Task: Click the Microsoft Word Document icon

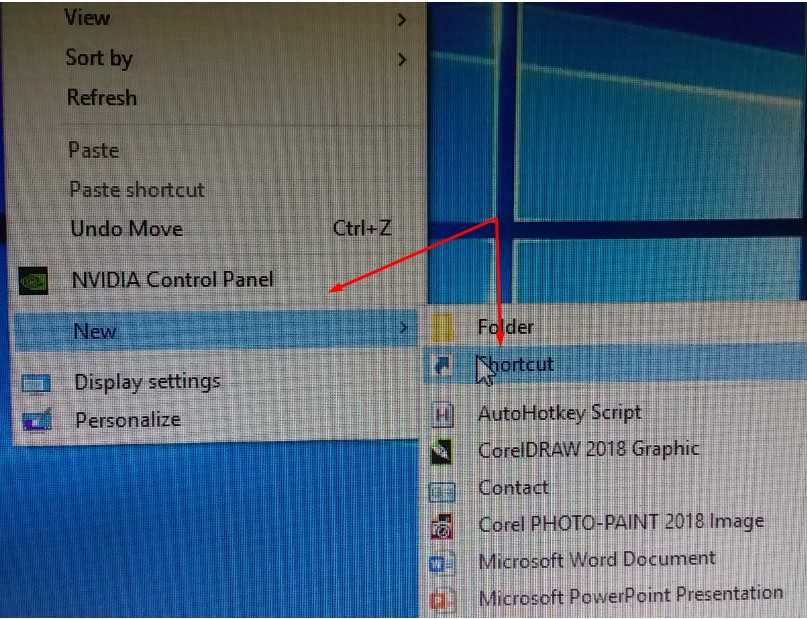Action: pos(442,563)
